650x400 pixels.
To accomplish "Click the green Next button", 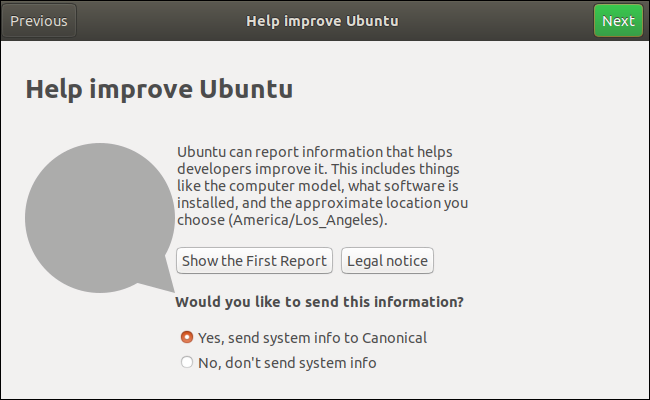I will (618, 21).
